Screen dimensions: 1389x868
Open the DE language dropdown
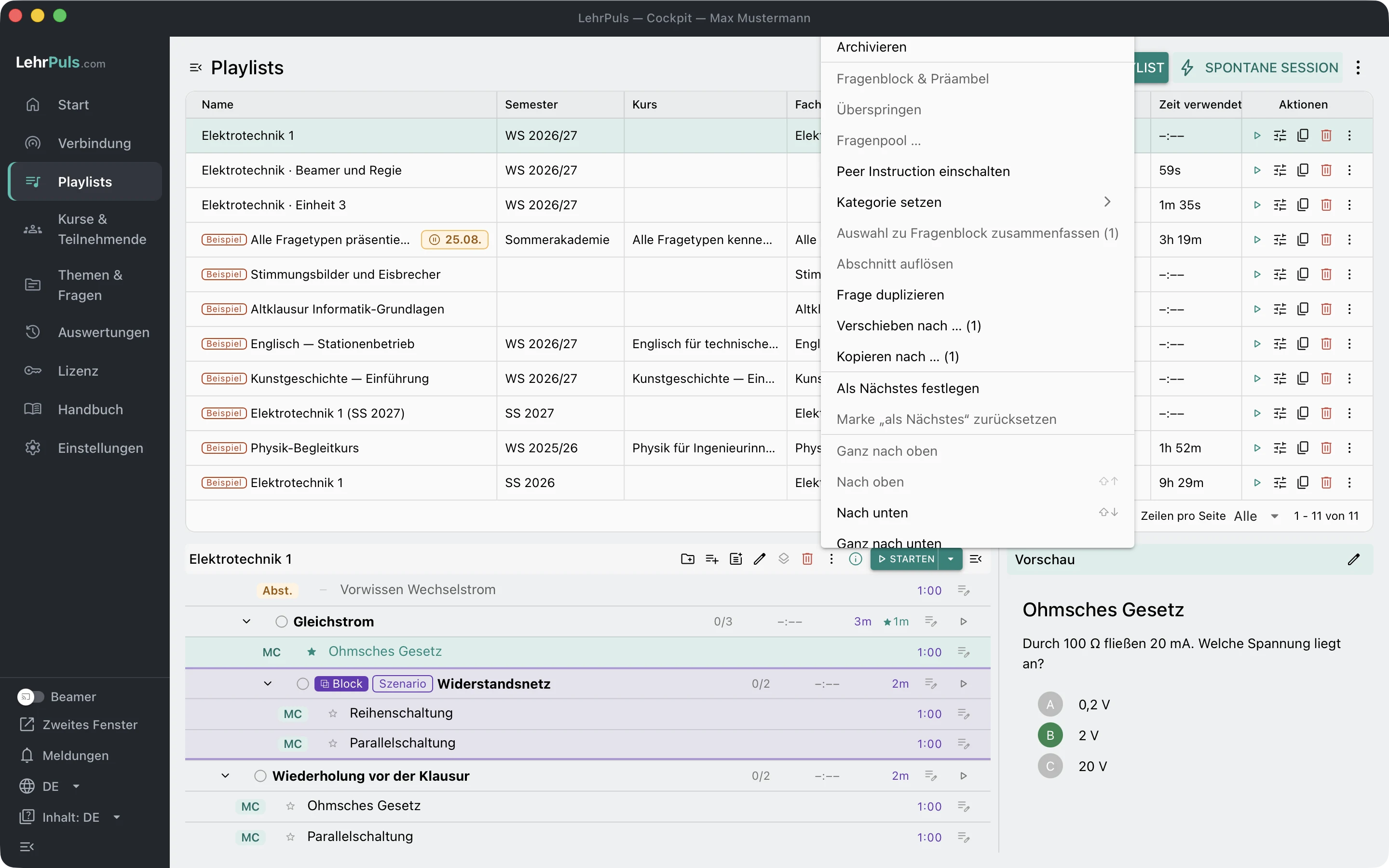[x=51, y=786]
